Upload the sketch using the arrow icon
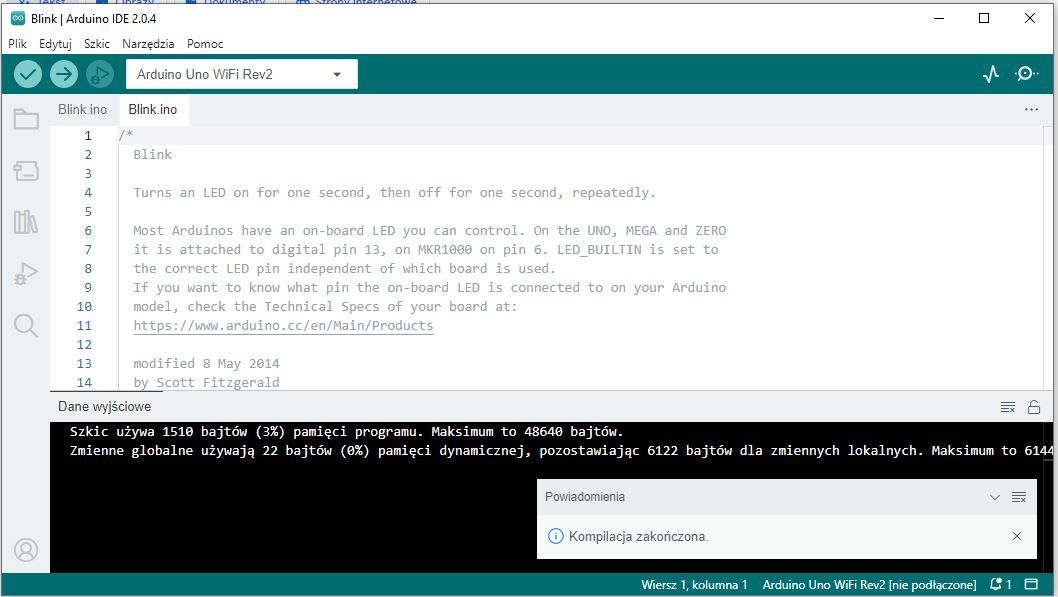This screenshot has height=597, width=1058. point(64,73)
